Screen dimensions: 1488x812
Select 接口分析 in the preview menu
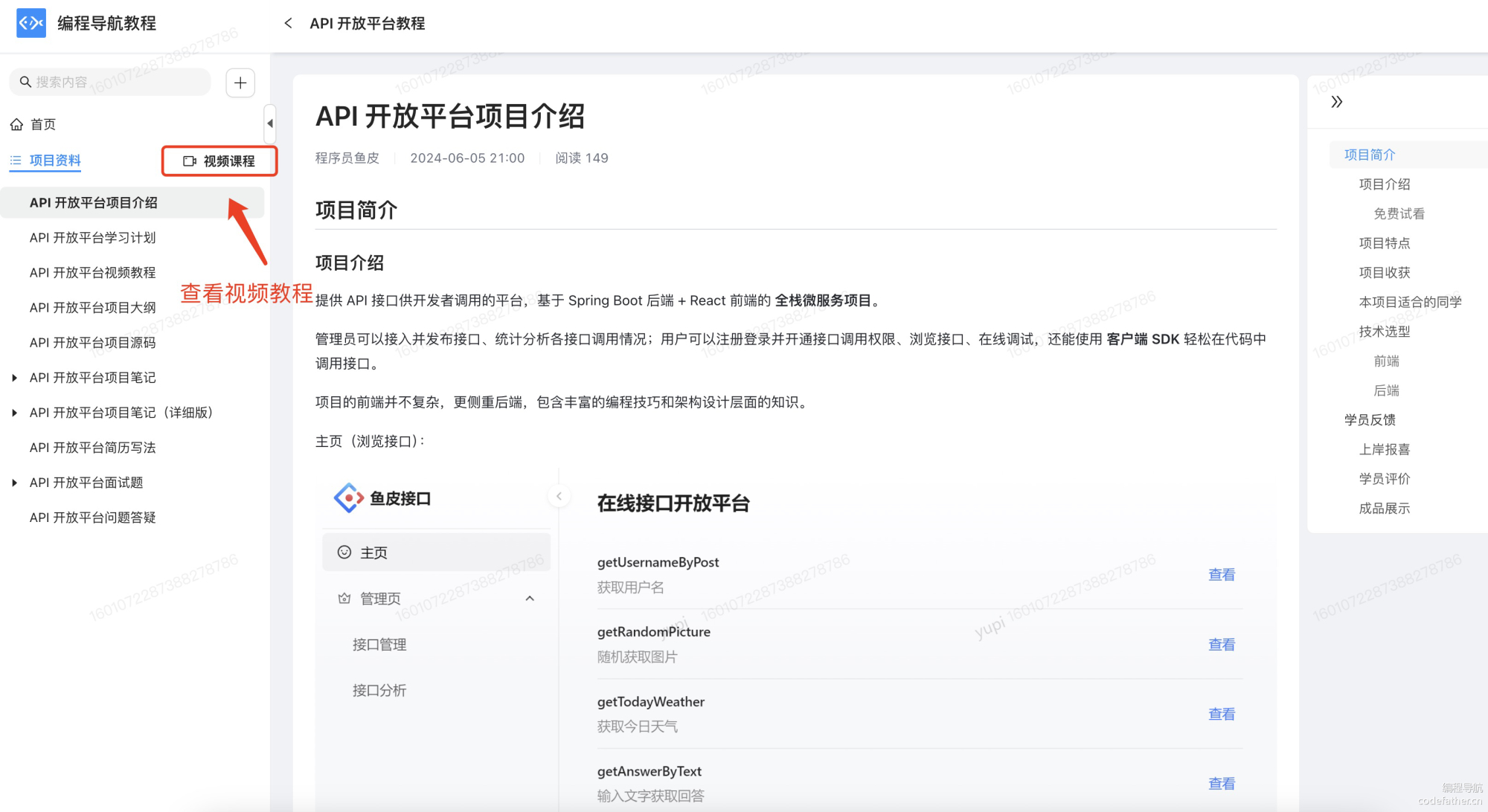[379, 691]
